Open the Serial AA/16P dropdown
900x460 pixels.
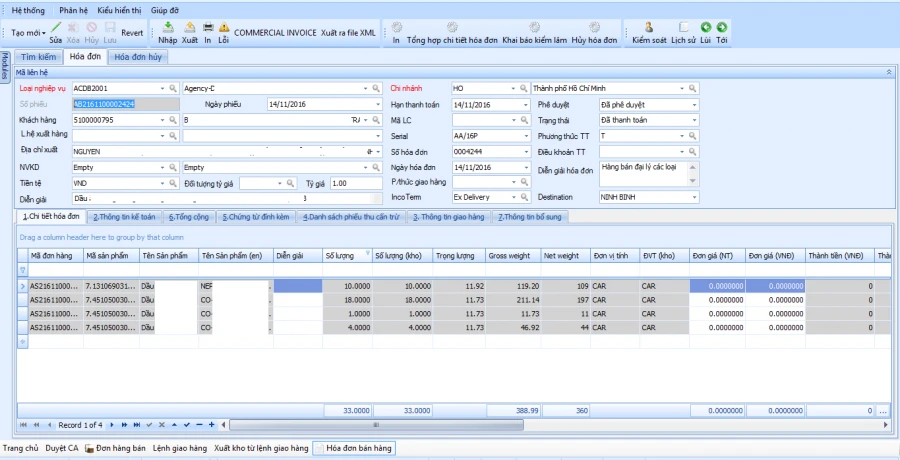(x=526, y=136)
